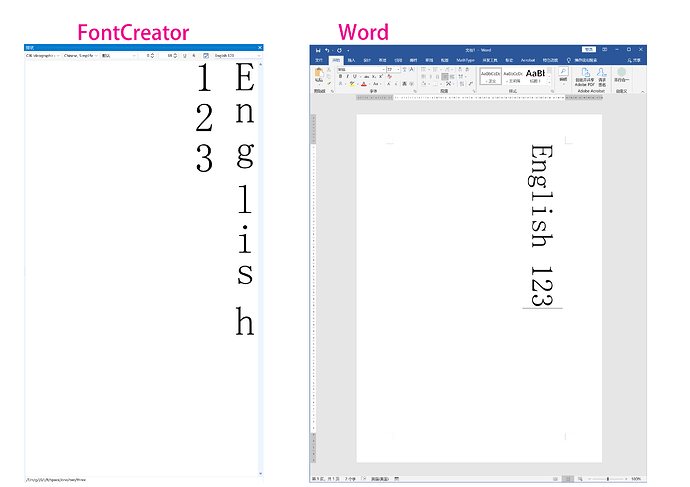
Task: Expand the Styles gallery more arrow
Action: pyautogui.click(x=549, y=82)
